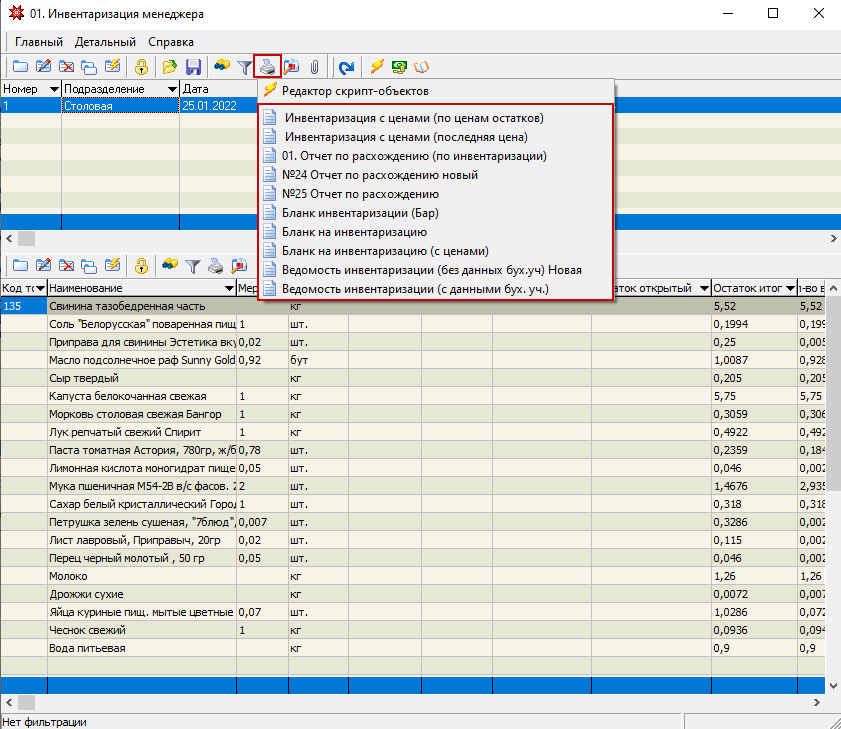Click the delete row red-cross icon in detail toolbar

coord(67,266)
